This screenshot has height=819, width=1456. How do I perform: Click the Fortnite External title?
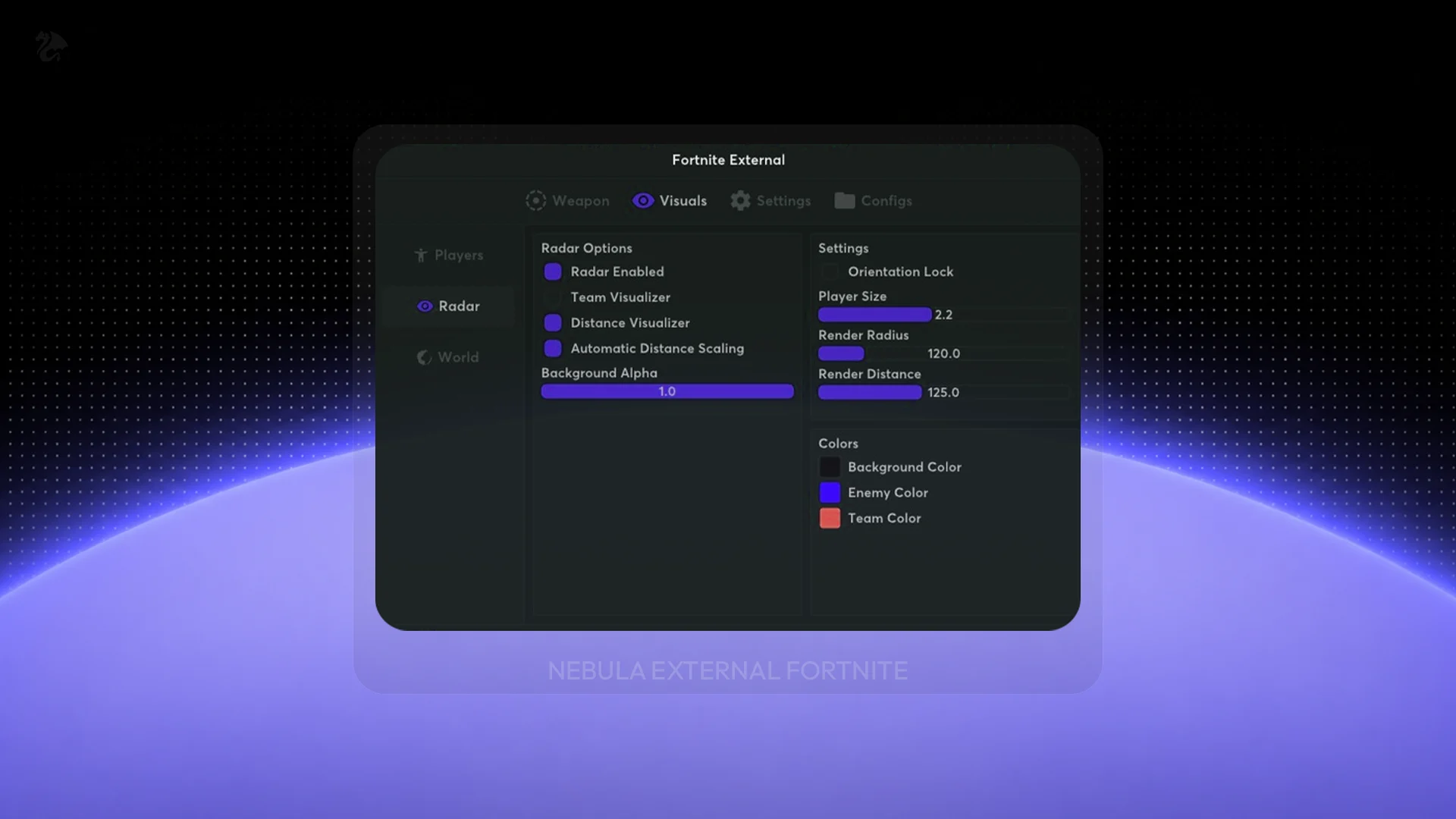pyautogui.click(x=728, y=160)
